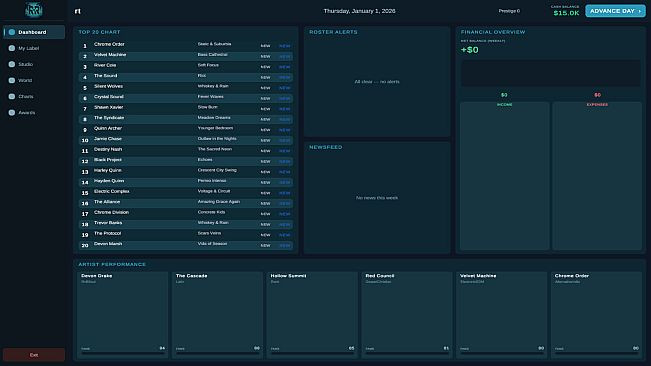Click the song title Slow Burn
This screenshot has width=651, height=366.
click(x=208, y=107)
